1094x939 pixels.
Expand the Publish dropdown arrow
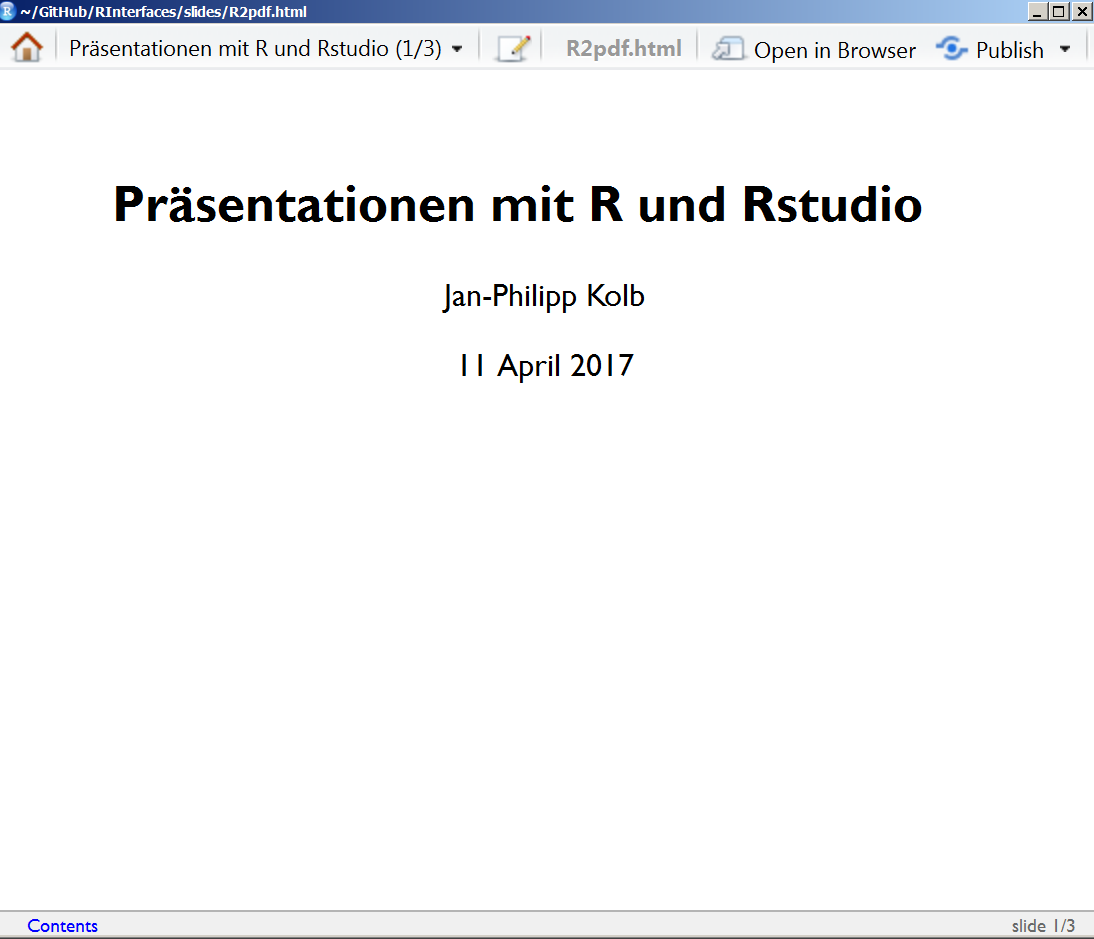(x=1065, y=50)
